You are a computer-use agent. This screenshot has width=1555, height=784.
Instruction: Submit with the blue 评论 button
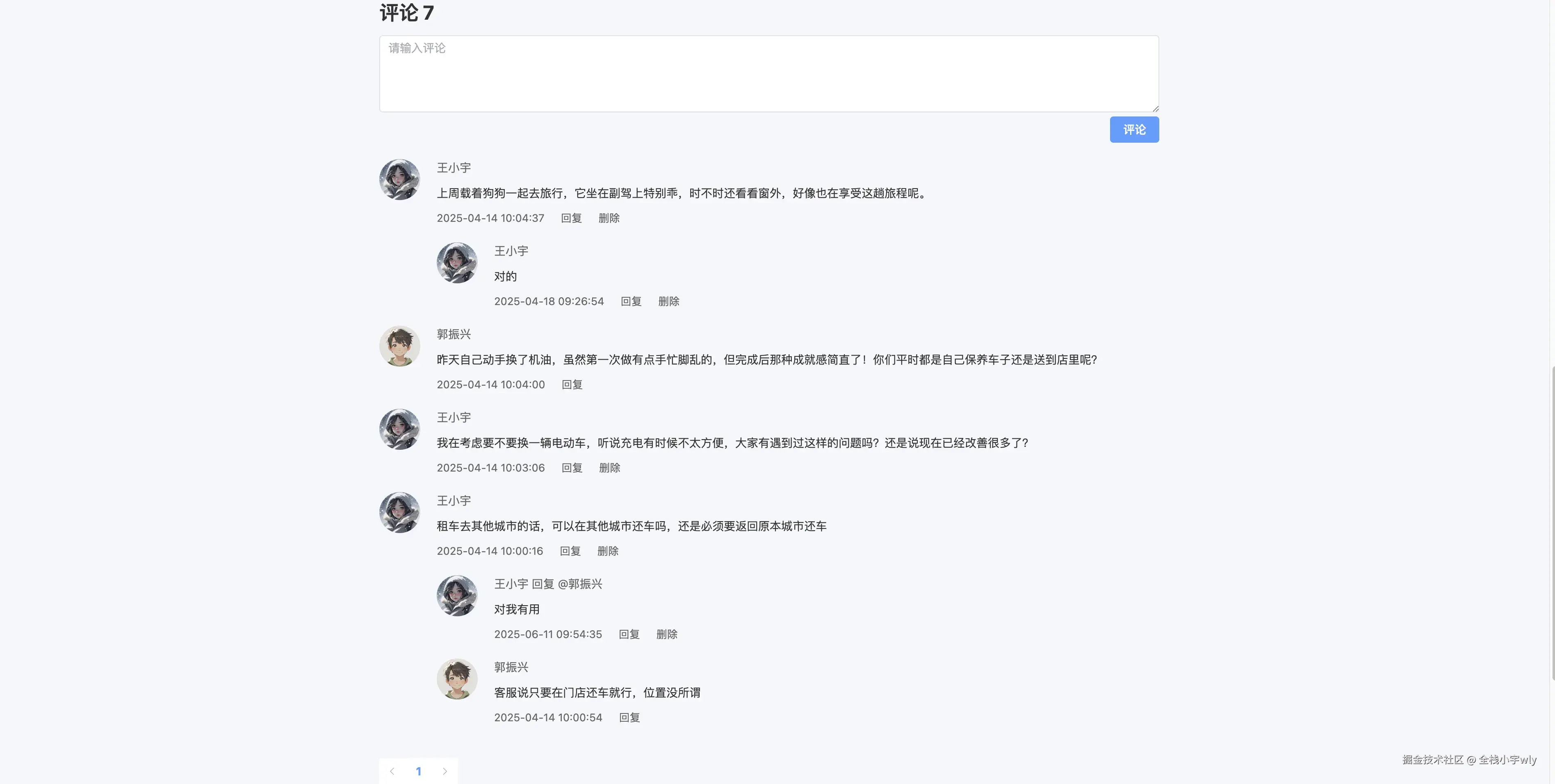coord(1134,130)
